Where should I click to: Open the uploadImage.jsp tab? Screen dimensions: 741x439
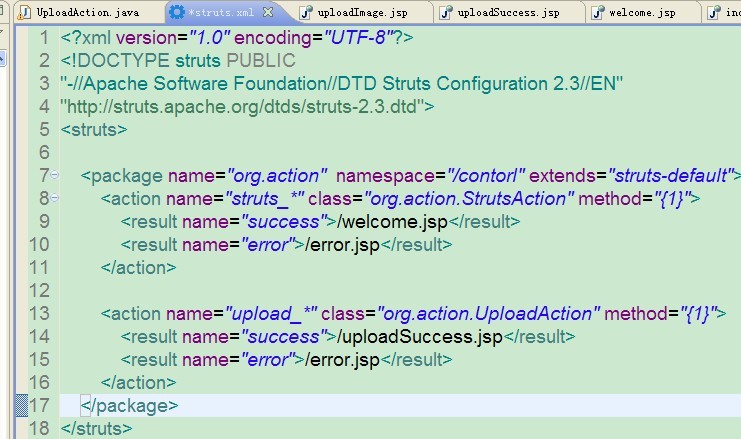362,13
